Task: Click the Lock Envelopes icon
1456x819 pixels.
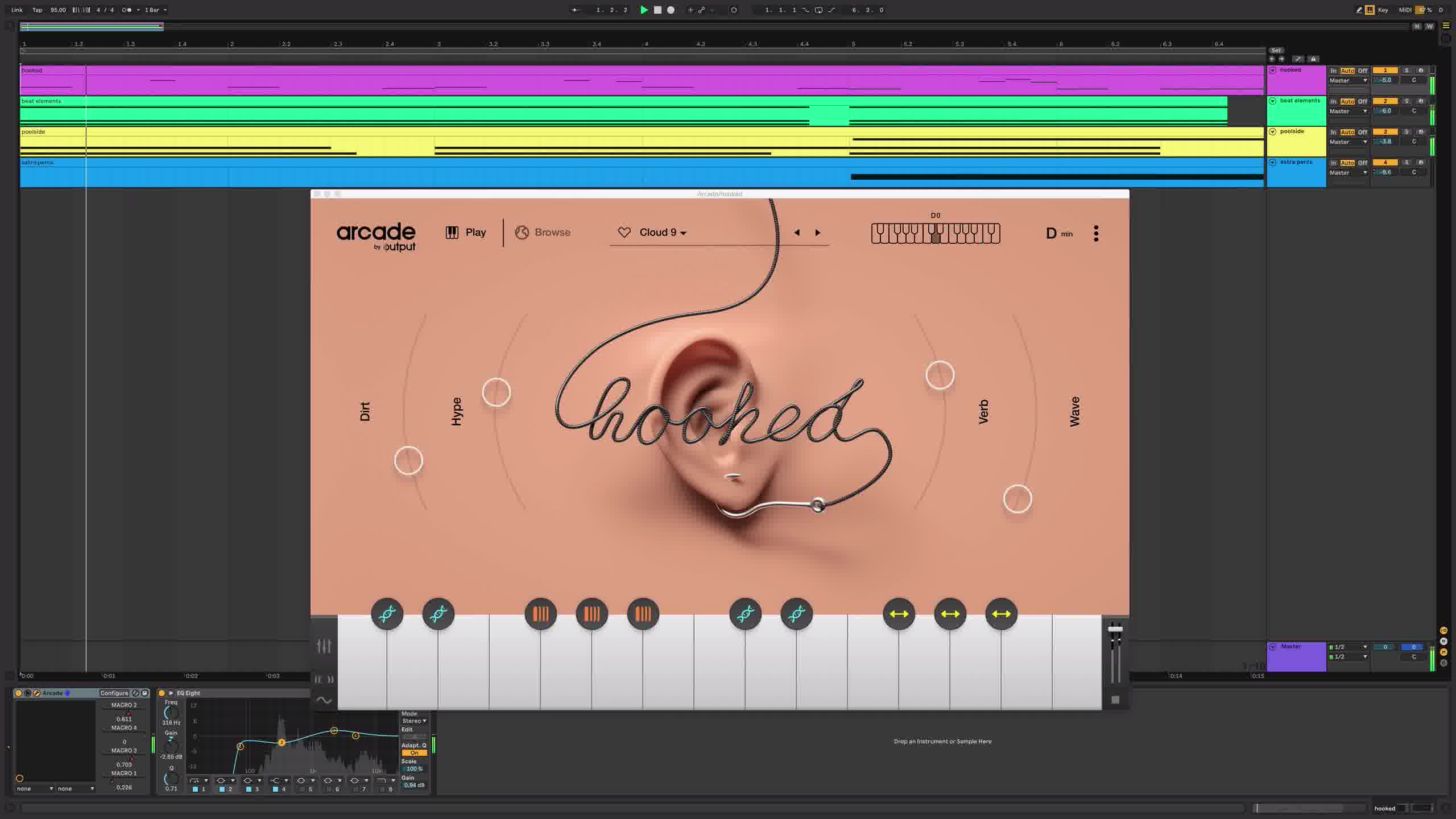Action: [x=1313, y=59]
